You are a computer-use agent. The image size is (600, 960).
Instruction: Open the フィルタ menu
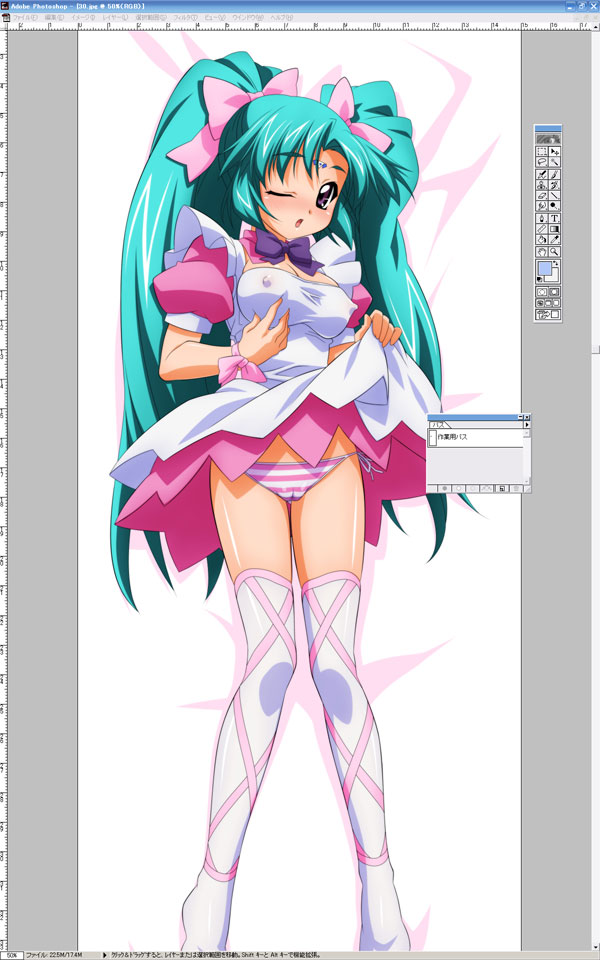coord(186,18)
